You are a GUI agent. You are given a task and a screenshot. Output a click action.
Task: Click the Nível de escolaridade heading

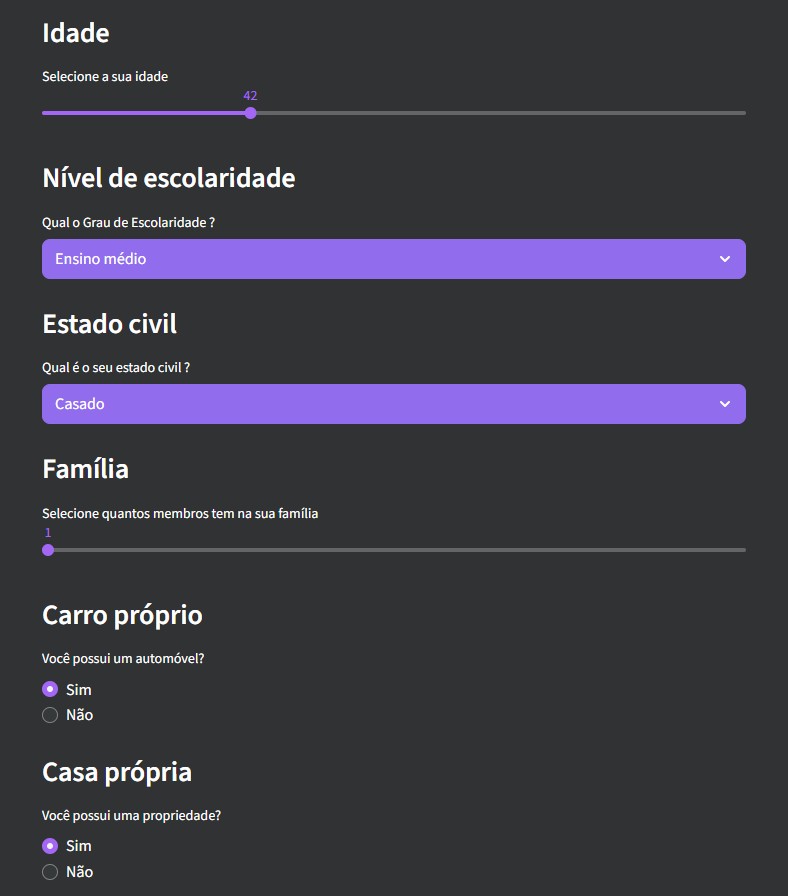[168, 178]
